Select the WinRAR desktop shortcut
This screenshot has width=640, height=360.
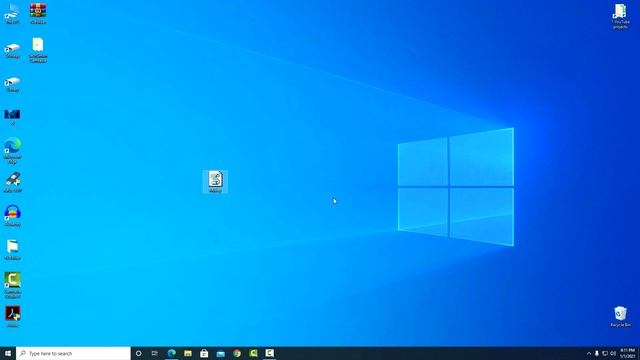point(38,13)
